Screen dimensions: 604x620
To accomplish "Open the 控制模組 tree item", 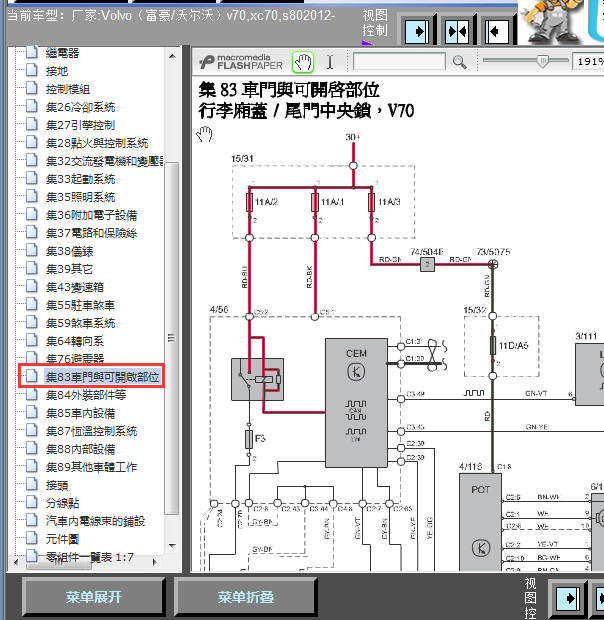I will pyautogui.click(x=68, y=89).
